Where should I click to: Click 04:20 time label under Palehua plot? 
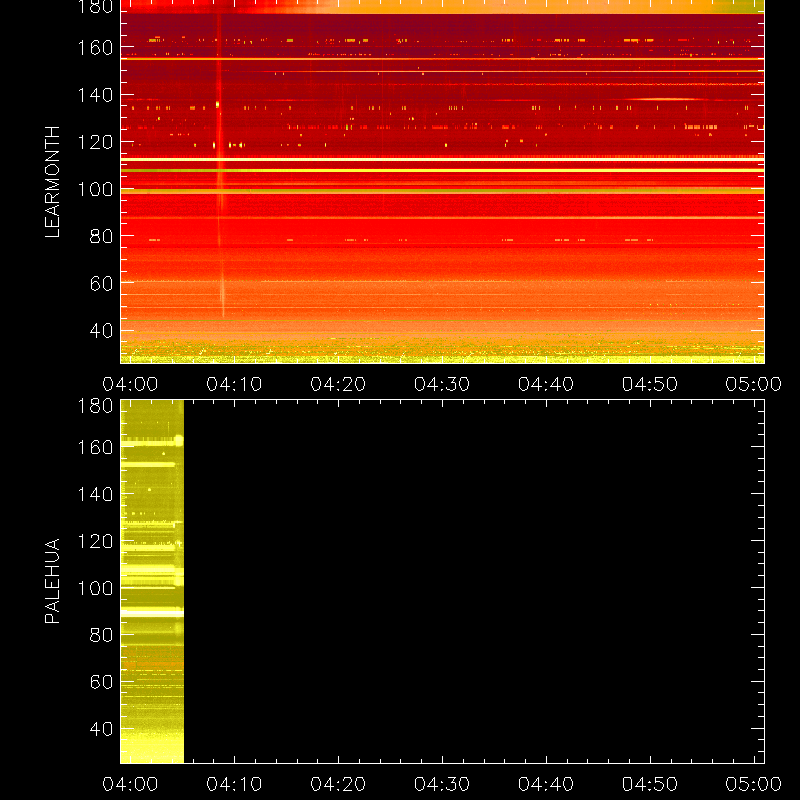coord(338,784)
